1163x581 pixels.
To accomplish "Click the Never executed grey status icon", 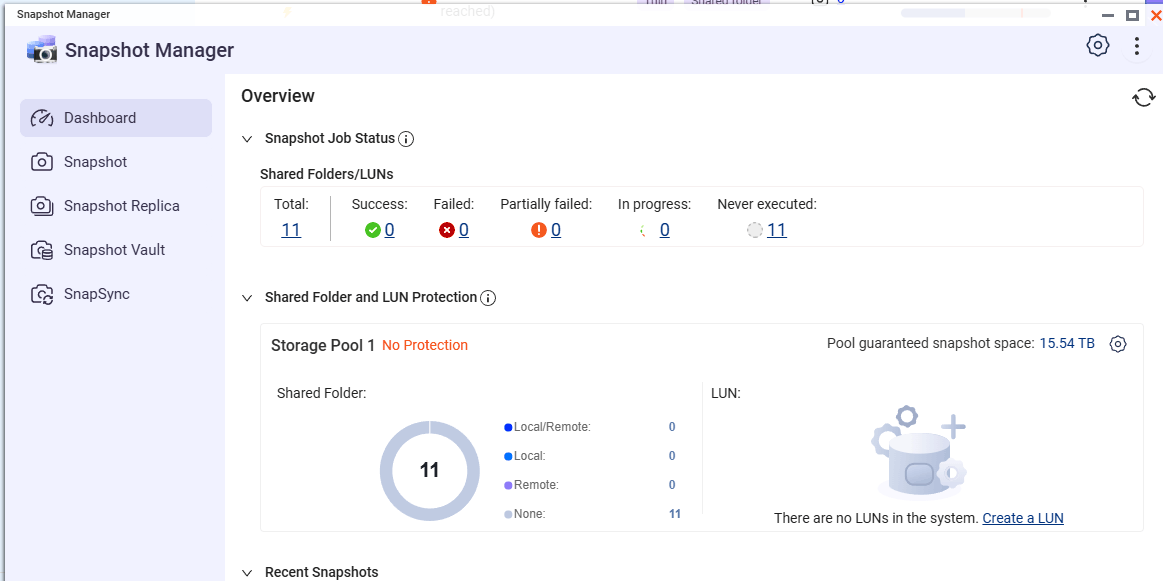I will (755, 231).
